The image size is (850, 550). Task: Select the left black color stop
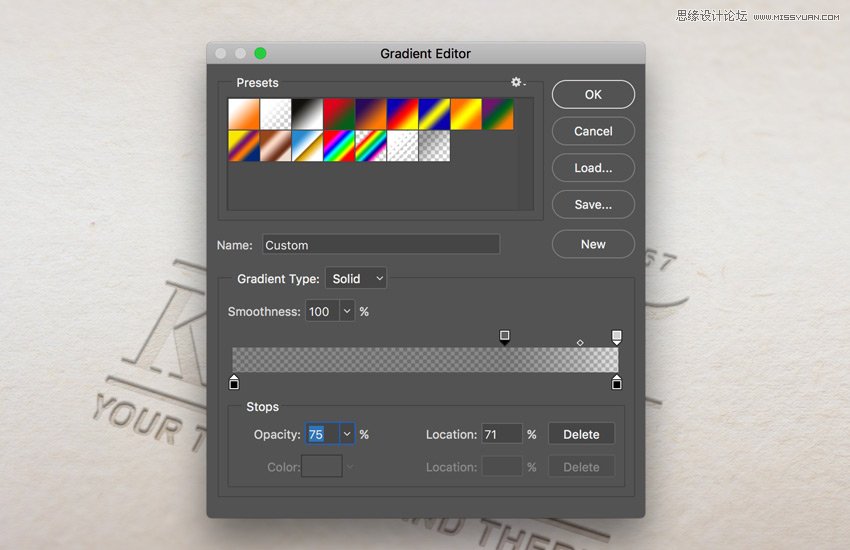(234, 382)
